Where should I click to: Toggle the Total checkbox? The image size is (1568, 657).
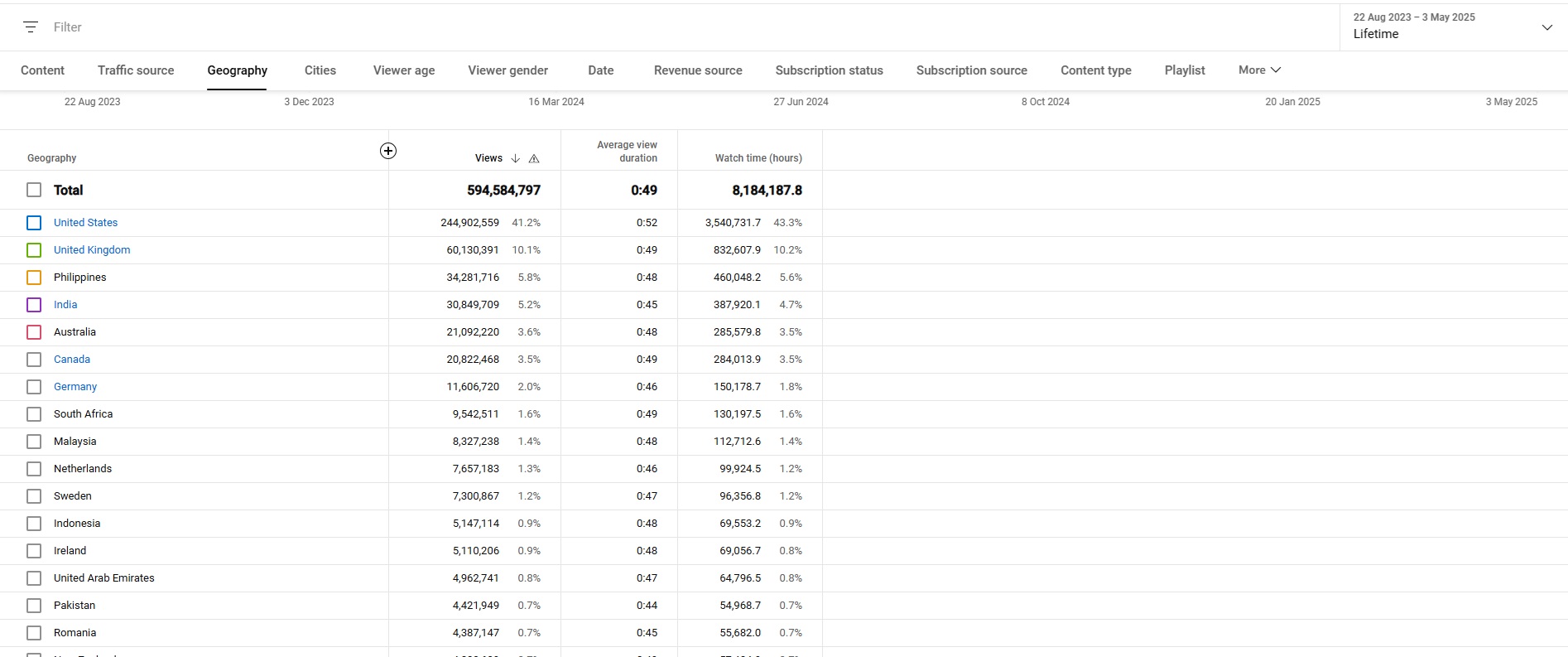tap(34, 190)
